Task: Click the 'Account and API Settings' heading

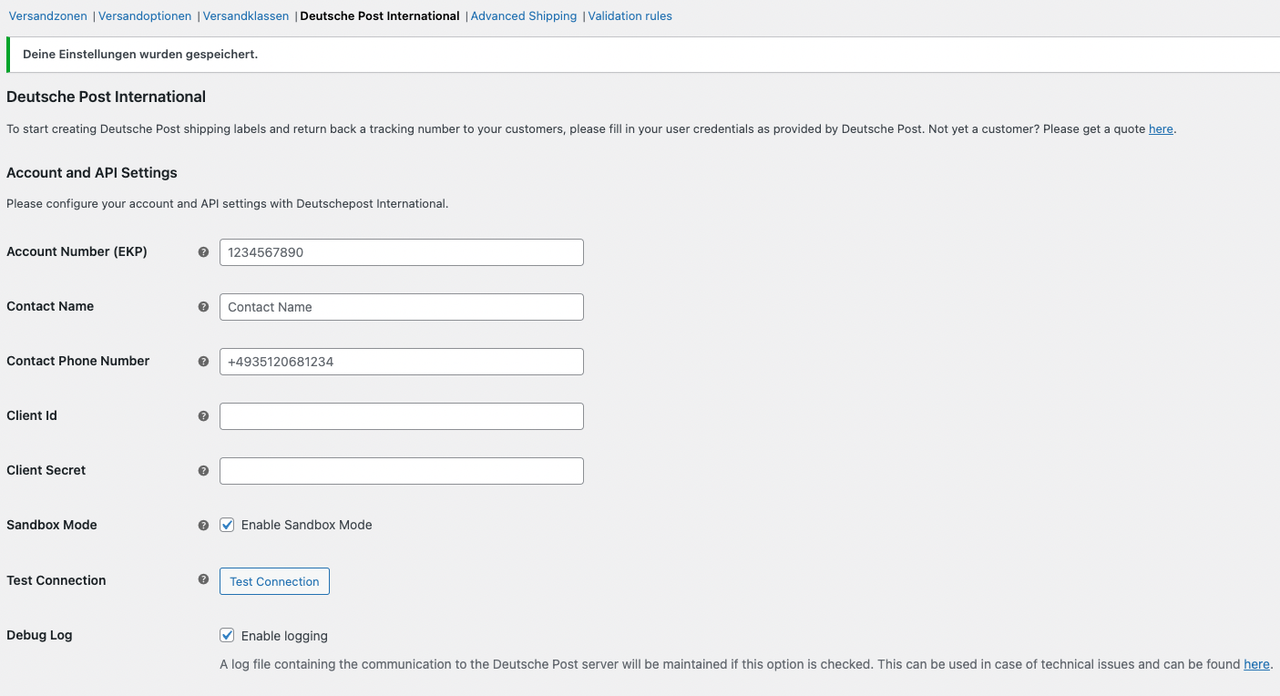Action: pyautogui.click(x=92, y=172)
